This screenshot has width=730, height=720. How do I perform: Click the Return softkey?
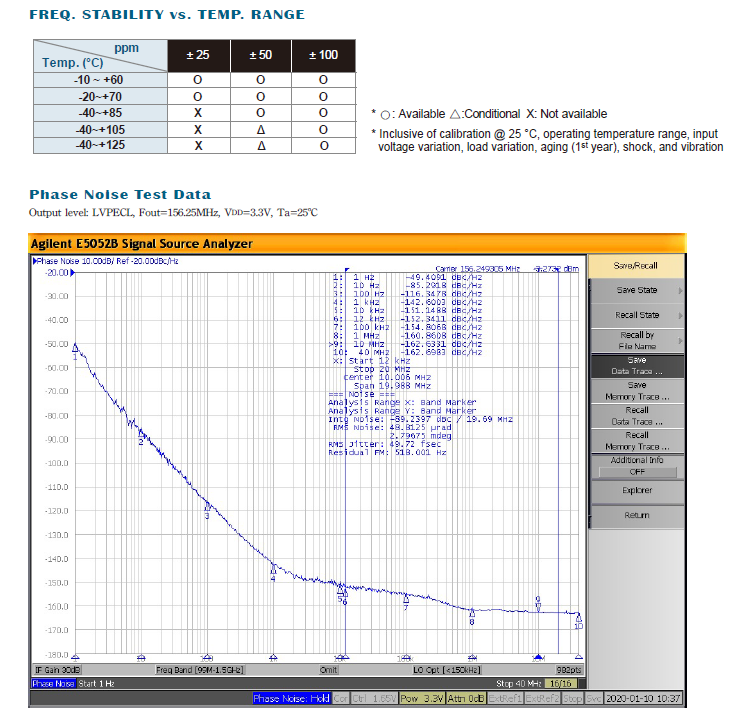(636, 516)
